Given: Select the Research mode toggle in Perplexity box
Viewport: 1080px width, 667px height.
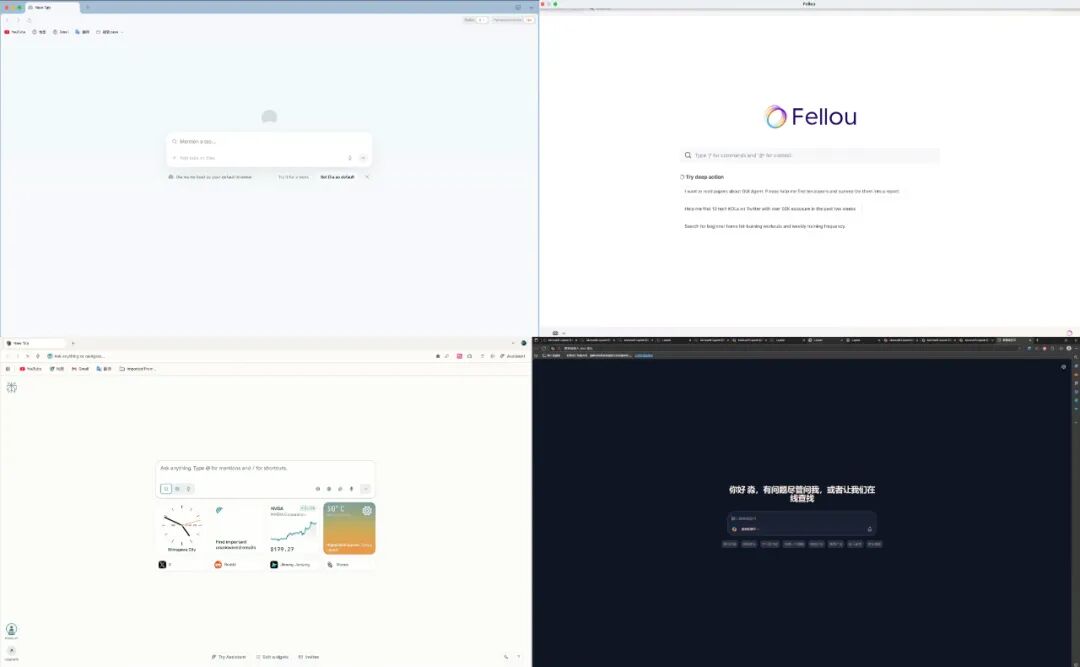Looking at the screenshot, I should point(177,489).
